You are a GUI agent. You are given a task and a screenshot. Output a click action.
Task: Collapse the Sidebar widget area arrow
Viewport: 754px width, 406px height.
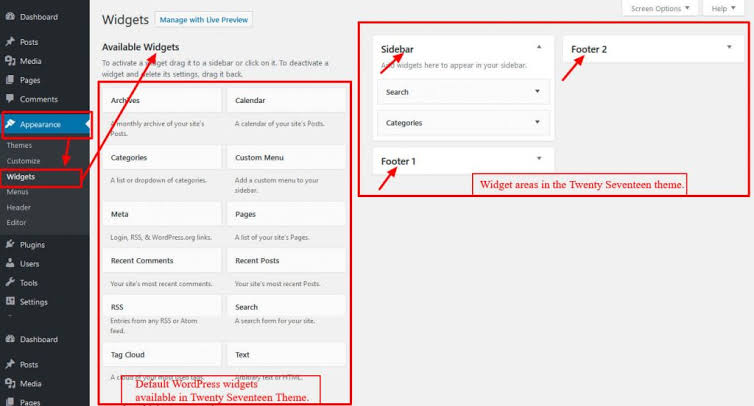click(539, 47)
